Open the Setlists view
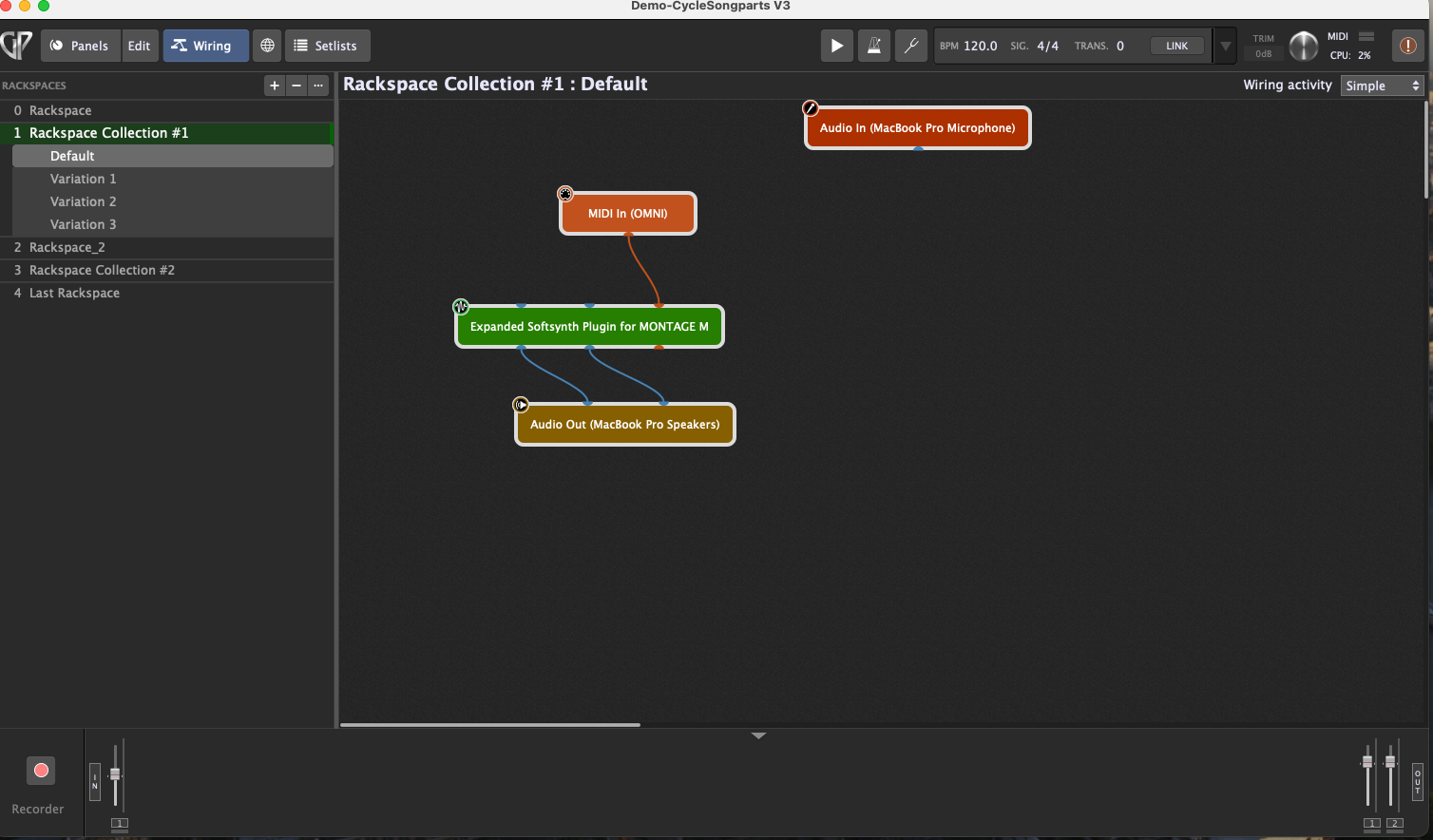The height and width of the screenshot is (840, 1433). 326,46
